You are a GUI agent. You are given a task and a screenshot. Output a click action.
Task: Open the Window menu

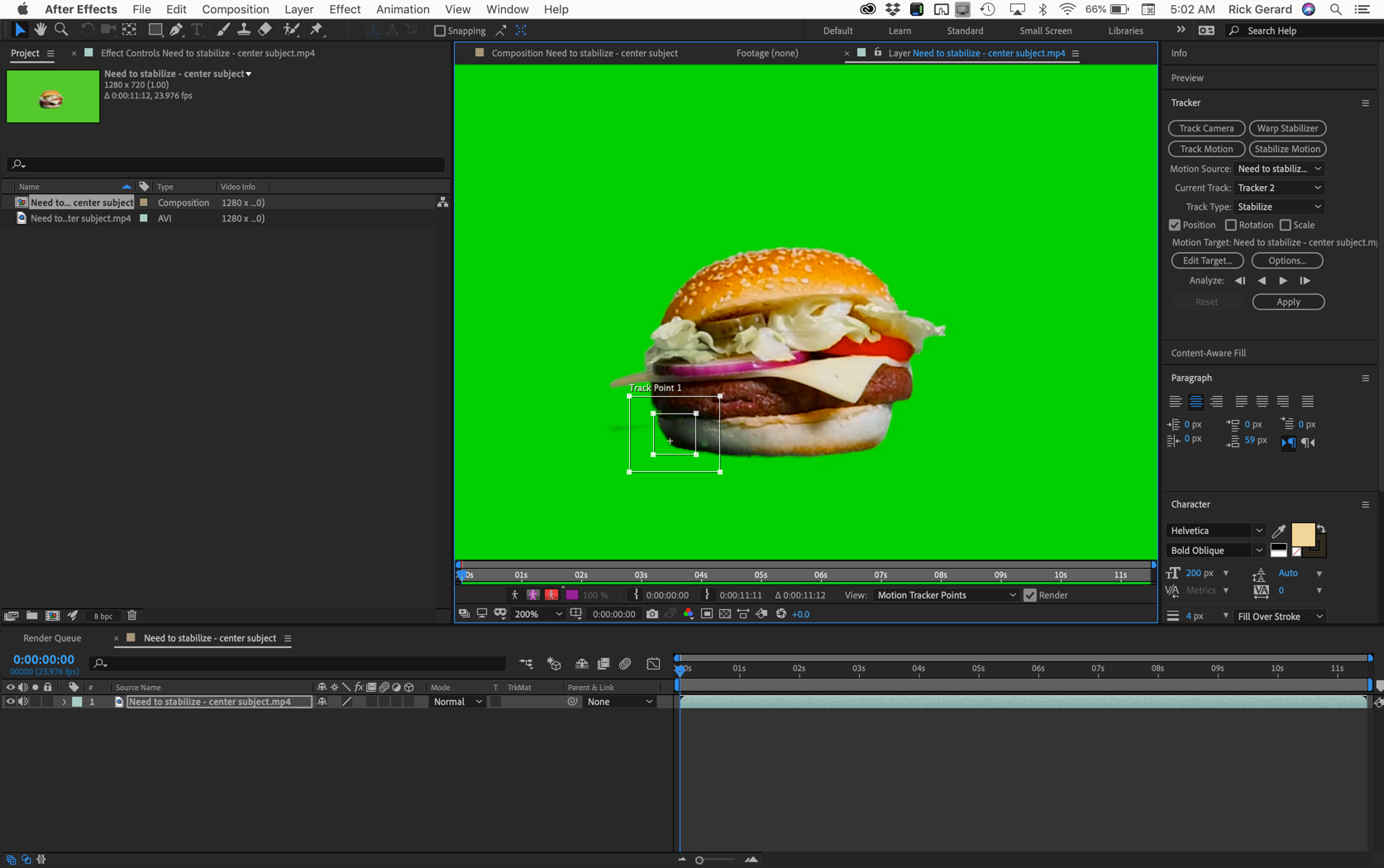[507, 9]
